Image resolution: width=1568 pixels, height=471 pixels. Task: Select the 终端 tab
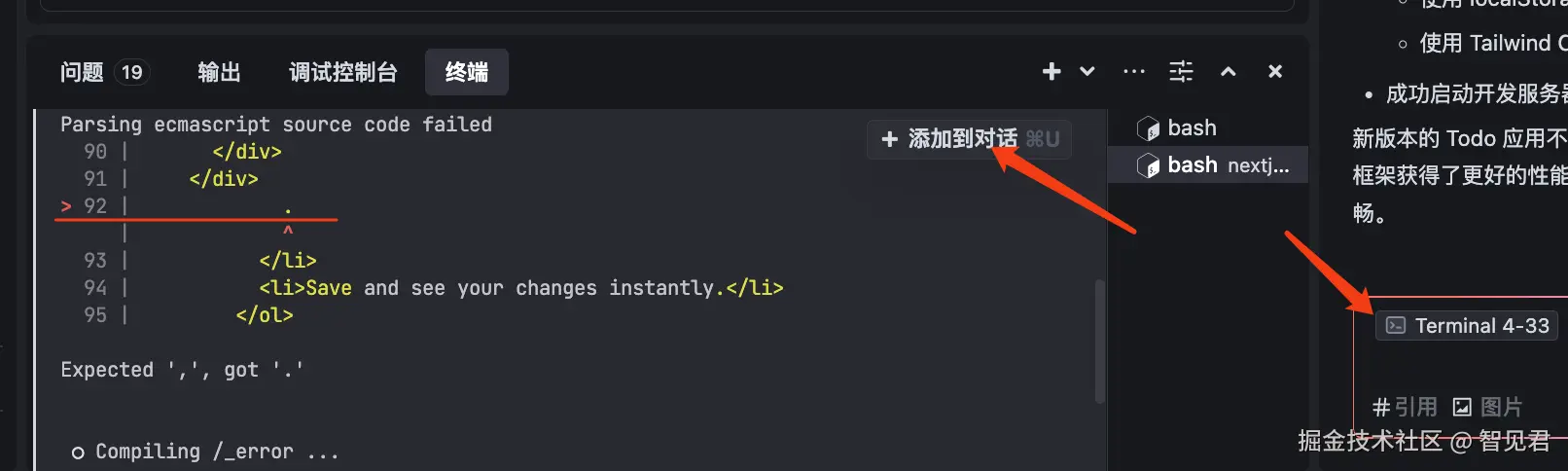coord(467,72)
